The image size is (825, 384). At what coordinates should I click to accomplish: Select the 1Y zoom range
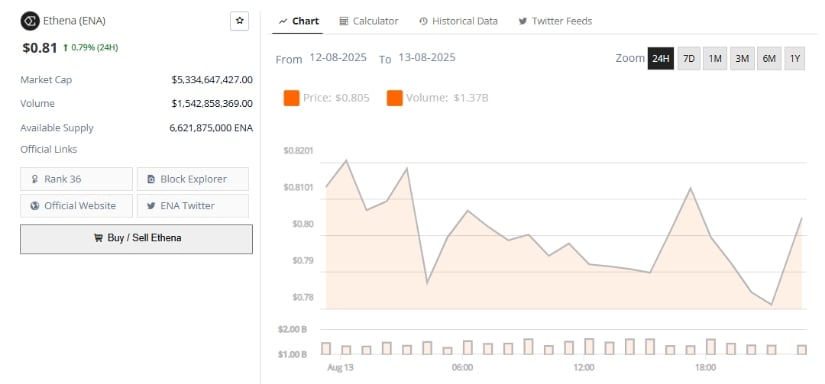click(794, 58)
